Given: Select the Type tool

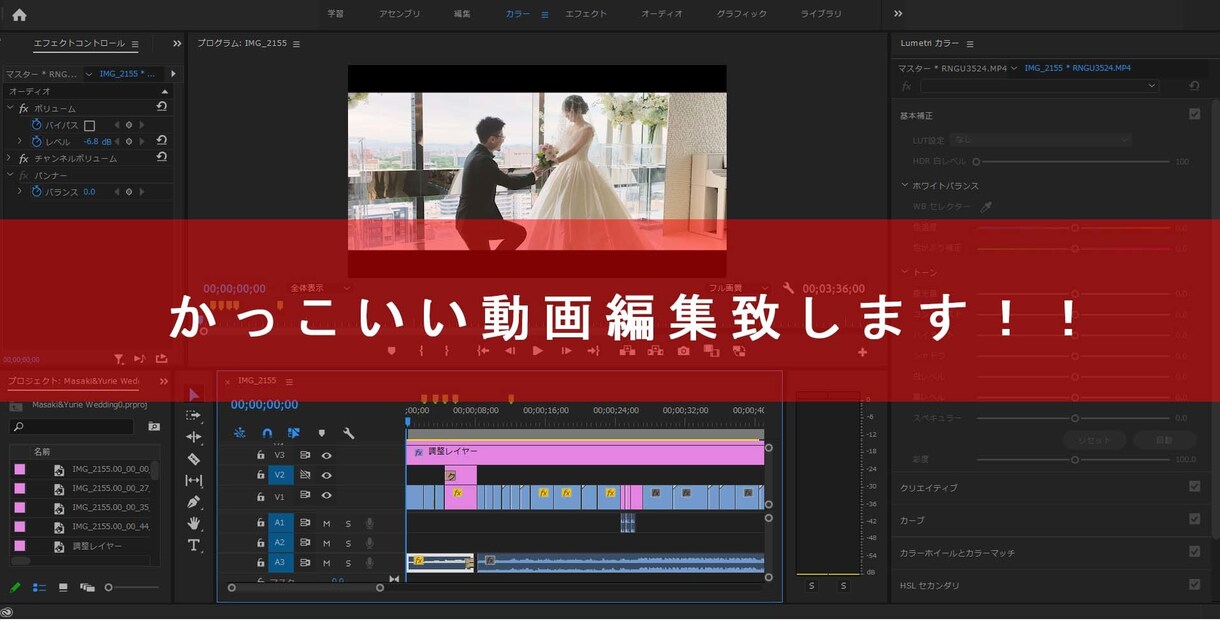Looking at the screenshot, I should tap(194, 545).
